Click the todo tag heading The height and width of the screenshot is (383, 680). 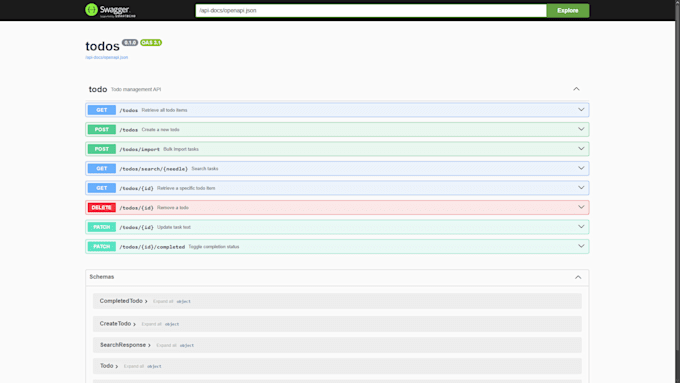coord(98,89)
